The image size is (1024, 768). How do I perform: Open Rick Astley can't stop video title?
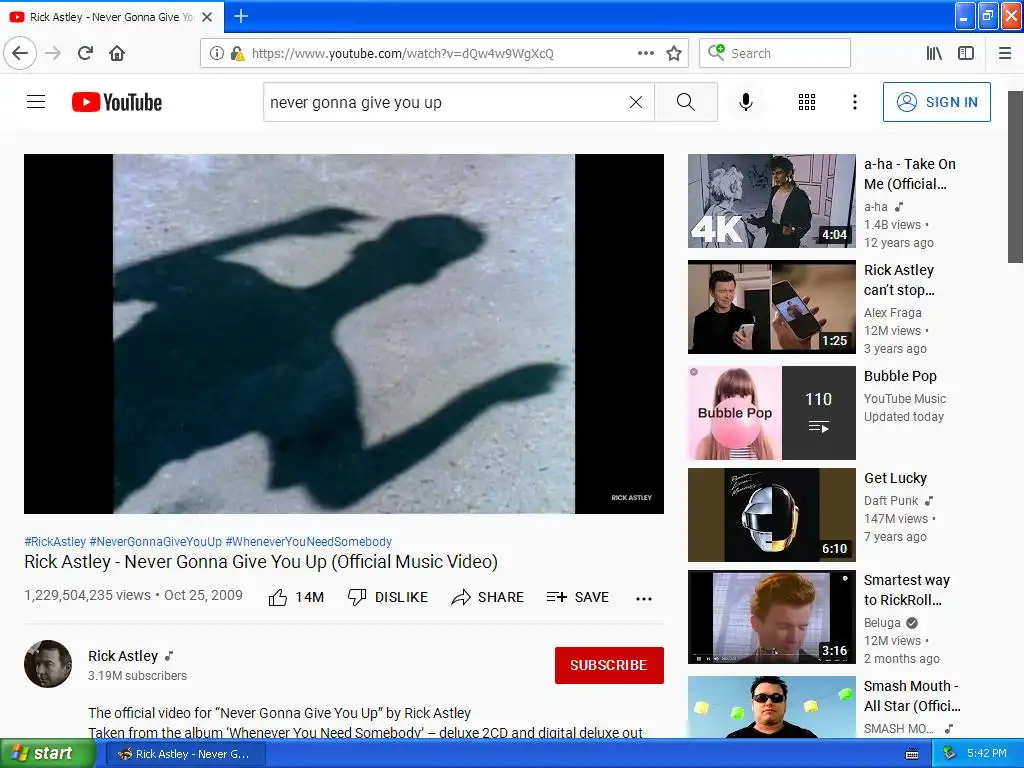pos(899,280)
